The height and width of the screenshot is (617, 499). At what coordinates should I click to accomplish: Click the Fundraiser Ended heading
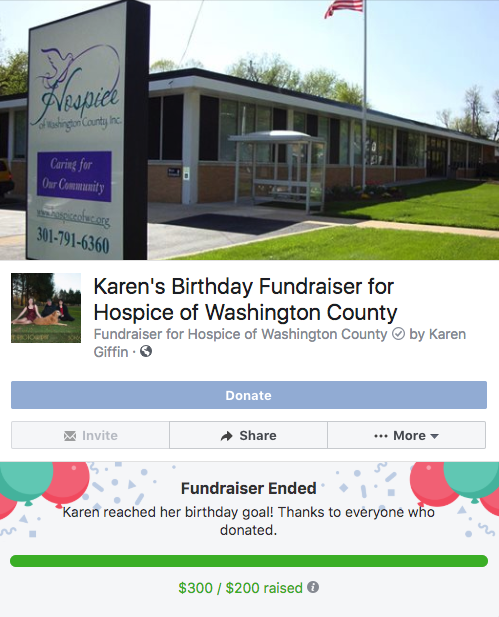tap(249, 488)
